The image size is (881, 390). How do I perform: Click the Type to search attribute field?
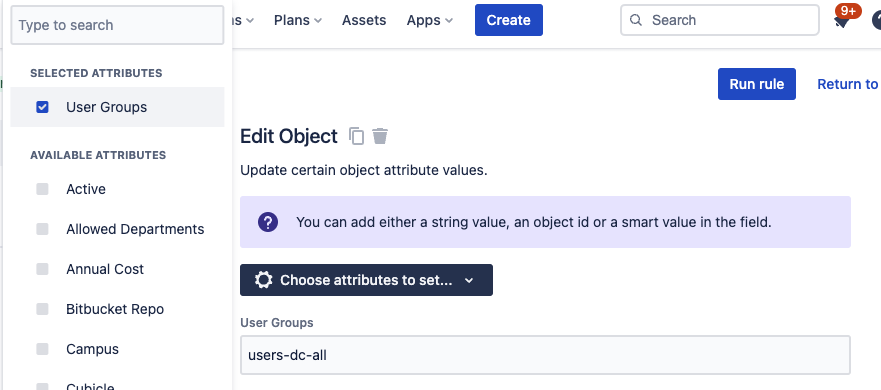tap(117, 25)
